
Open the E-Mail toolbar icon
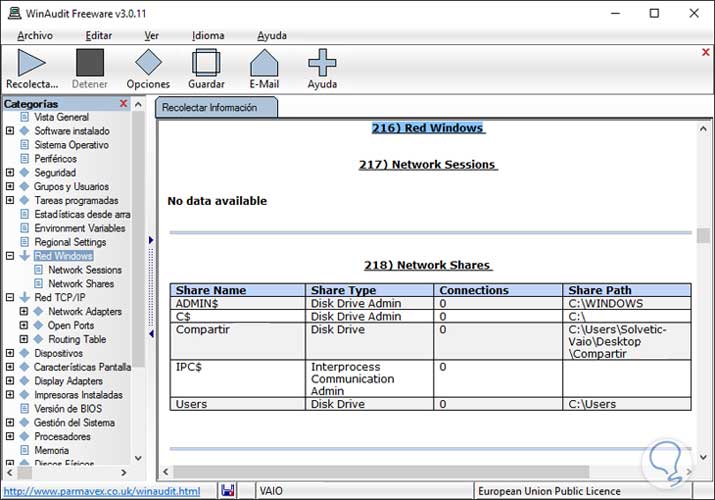point(264,63)
